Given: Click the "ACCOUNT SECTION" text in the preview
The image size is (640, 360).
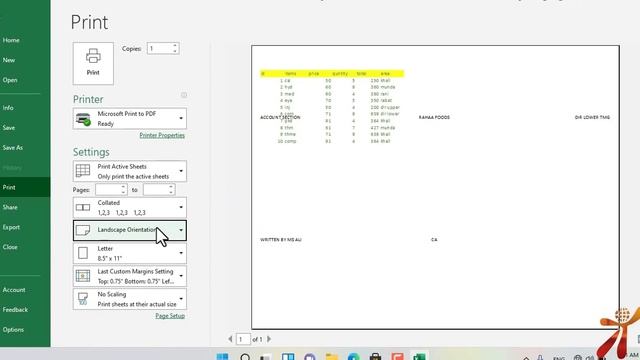Looking at the screenshot, I should pyautogui.click(x=280, y=118).
